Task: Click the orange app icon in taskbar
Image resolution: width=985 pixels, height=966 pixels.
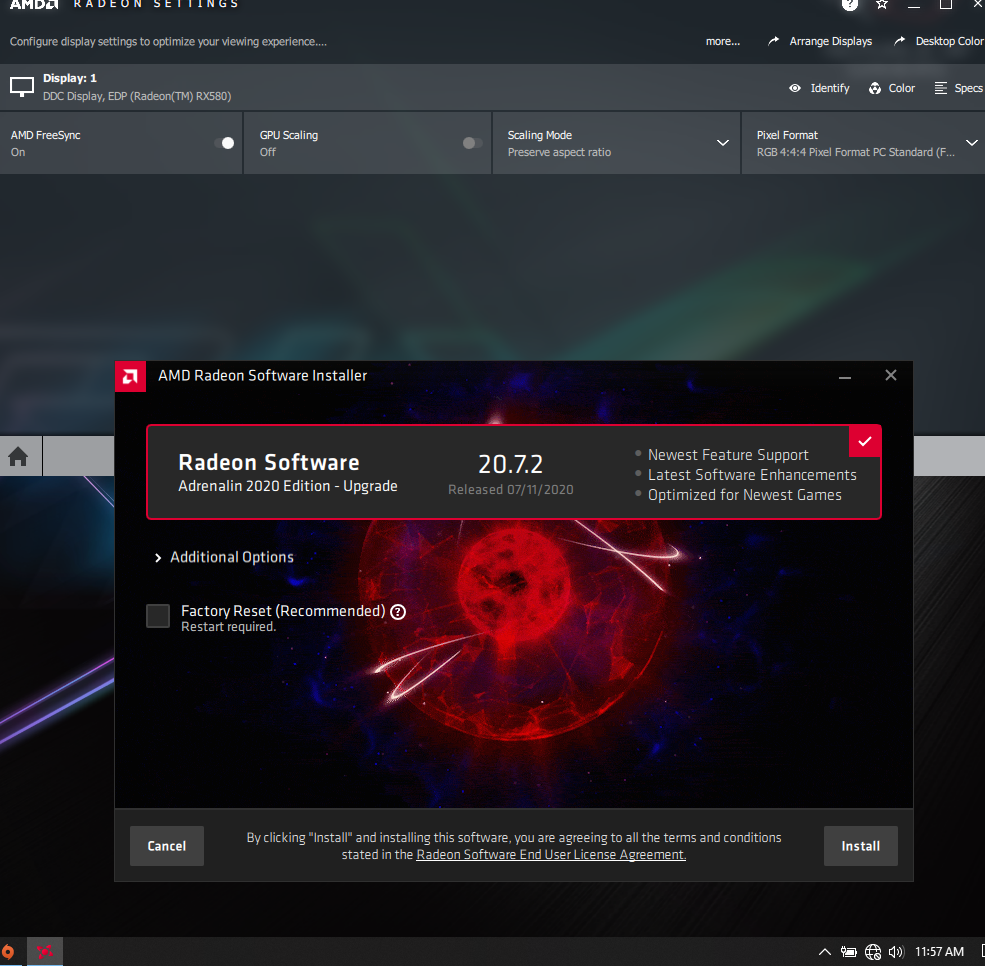Action: (8, 952)
